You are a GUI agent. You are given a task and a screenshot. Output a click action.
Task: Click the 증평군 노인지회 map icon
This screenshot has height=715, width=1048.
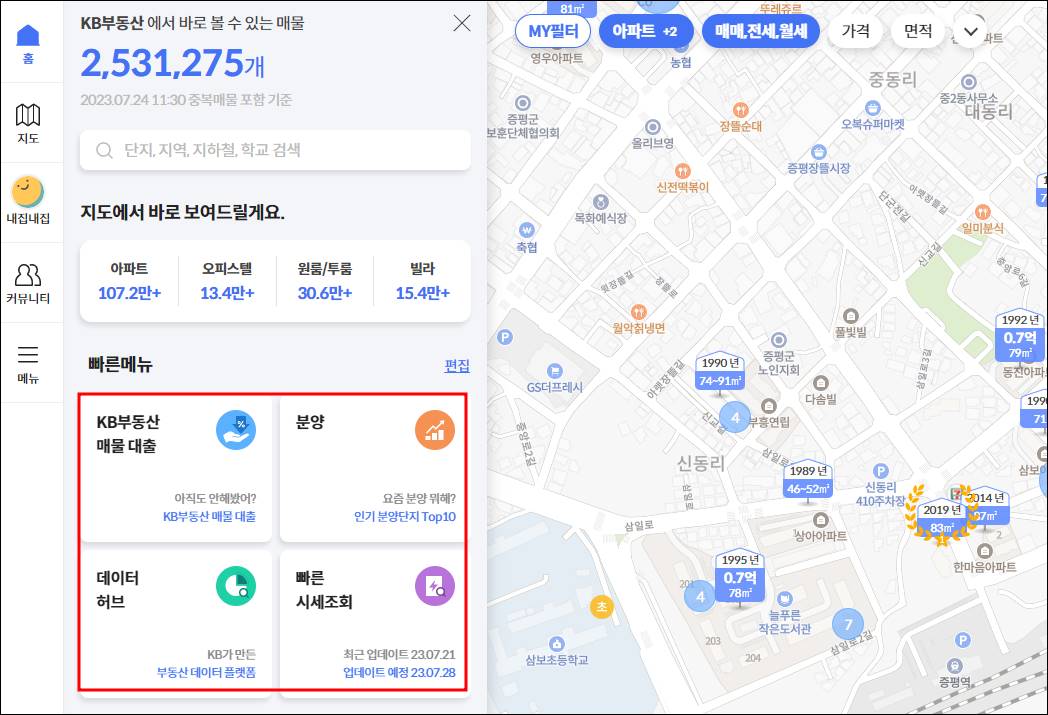pos(778,340)
